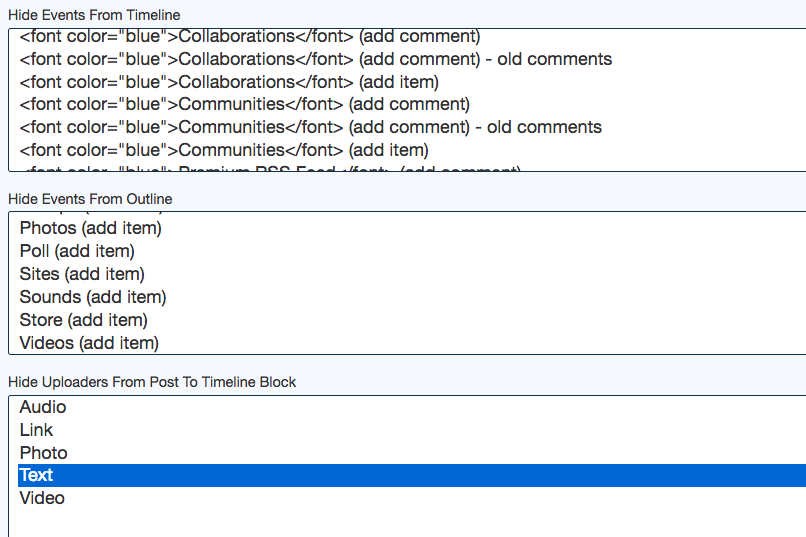The height and width of the screenshot is (537, 806).
Task: Choose the Link uploader option
Action: pos(36,430)
